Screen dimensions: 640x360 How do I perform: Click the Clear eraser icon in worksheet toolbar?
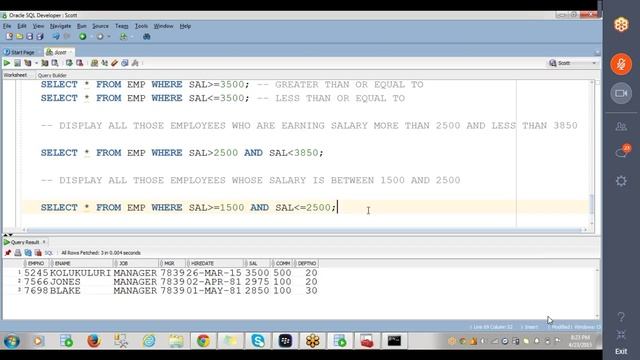(115, 63)
